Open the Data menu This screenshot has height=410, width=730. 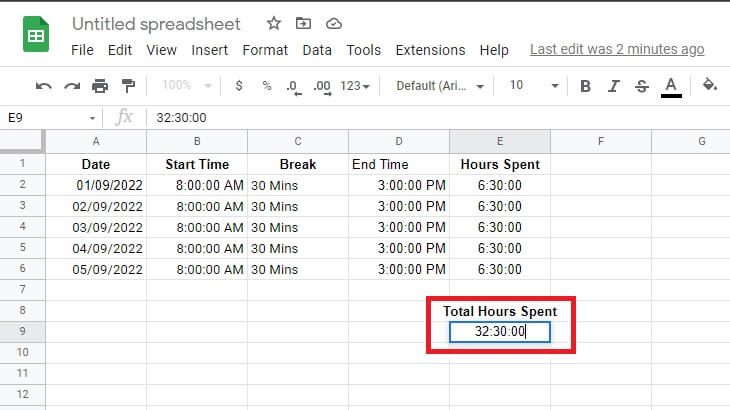coord(317,50)
